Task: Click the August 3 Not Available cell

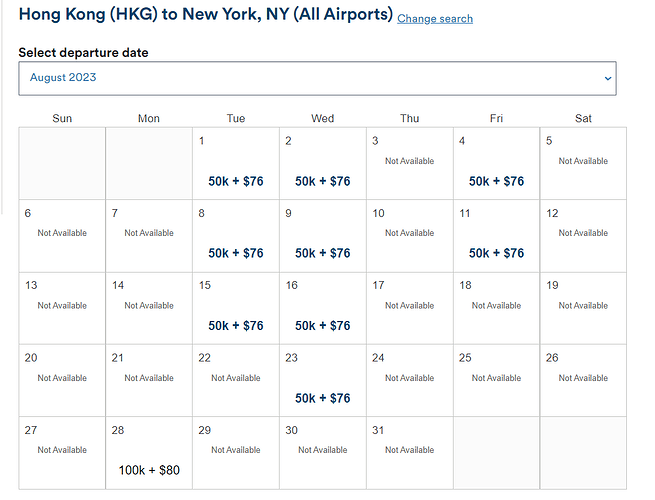Action: pyautogui.click(x=410, y=163)
